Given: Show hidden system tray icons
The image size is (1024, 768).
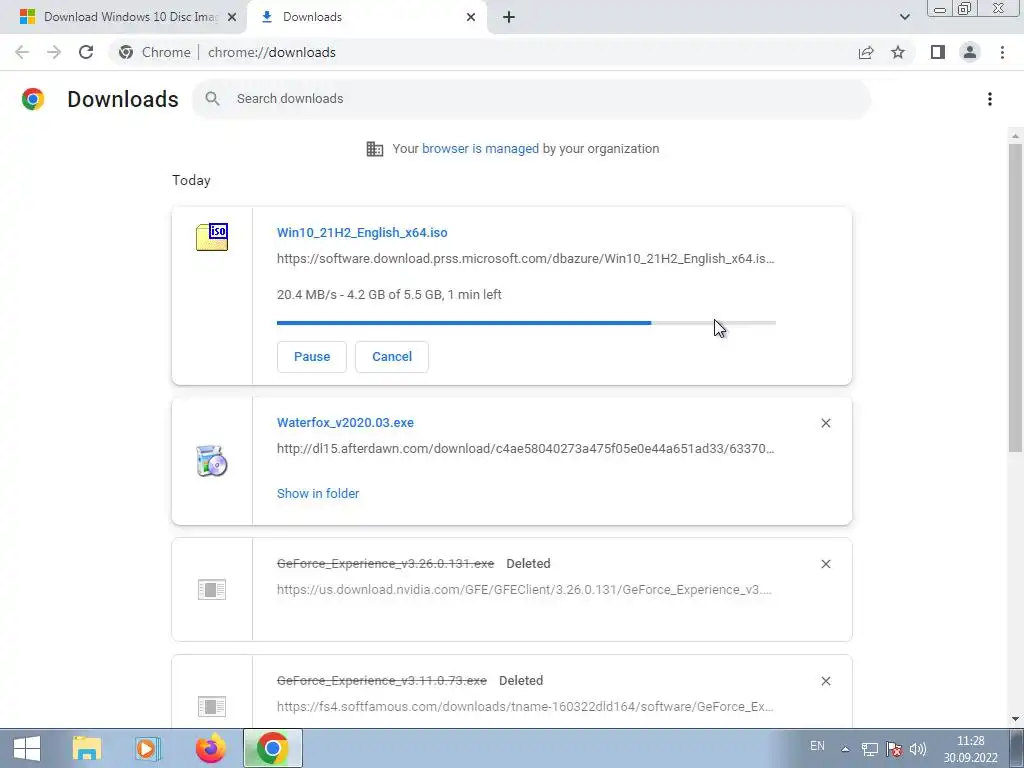Looking at the screenshot, I should click(845, 749).
